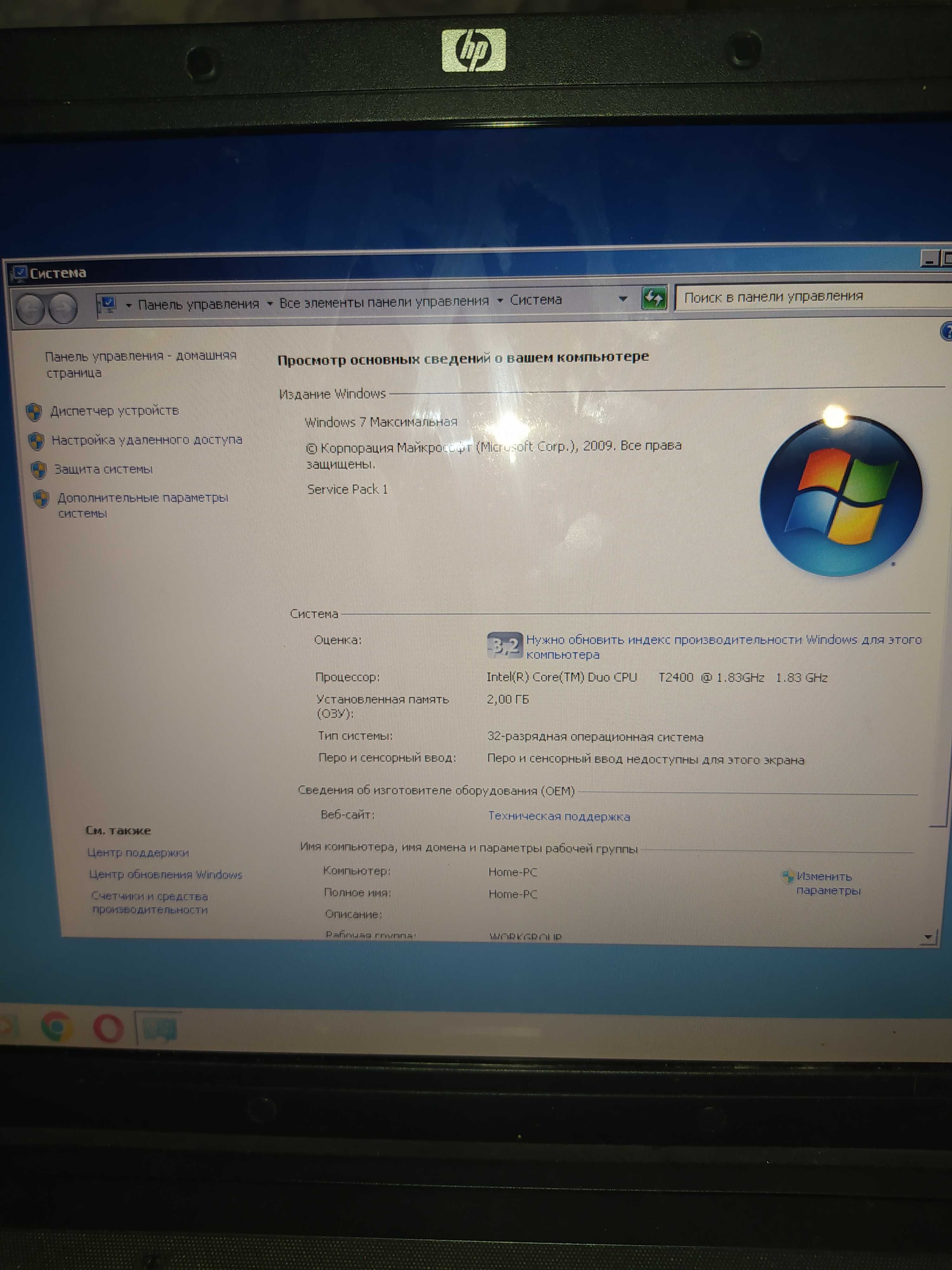
Task: Open help with the blue question mark icon
Action: coord(946,332)
